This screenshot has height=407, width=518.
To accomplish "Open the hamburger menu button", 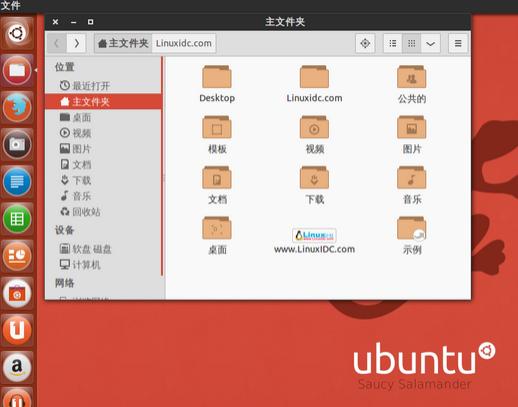I will [458, 43].
